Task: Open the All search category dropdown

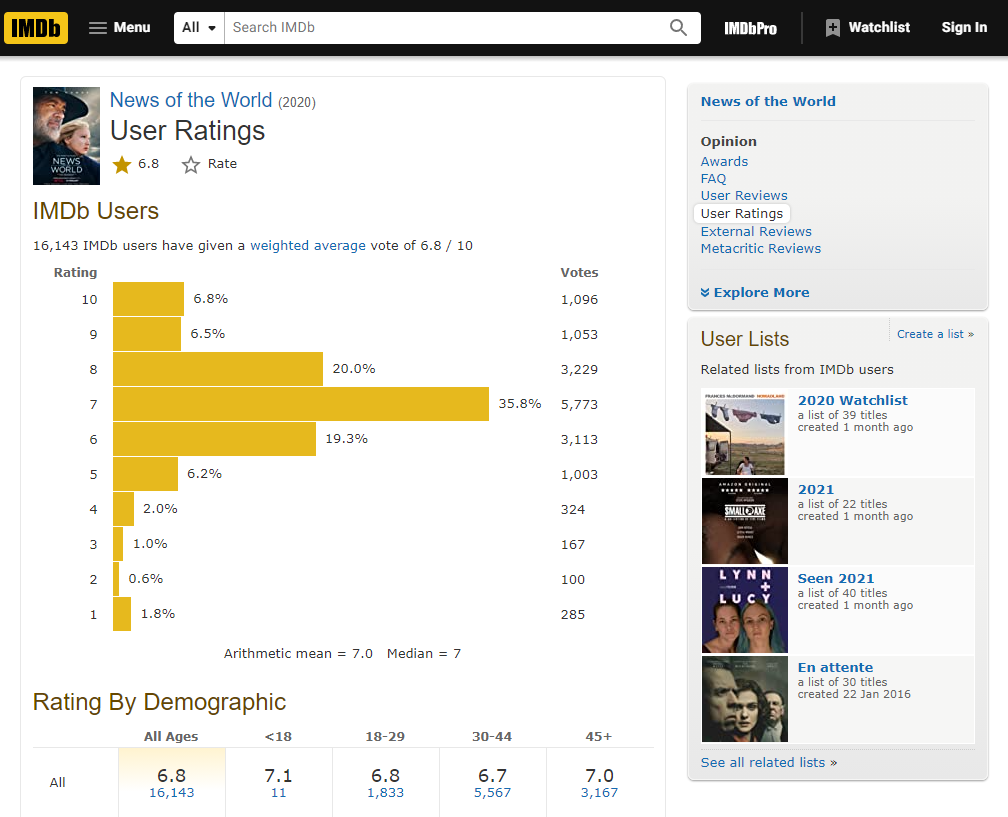Action: (199, 28)
